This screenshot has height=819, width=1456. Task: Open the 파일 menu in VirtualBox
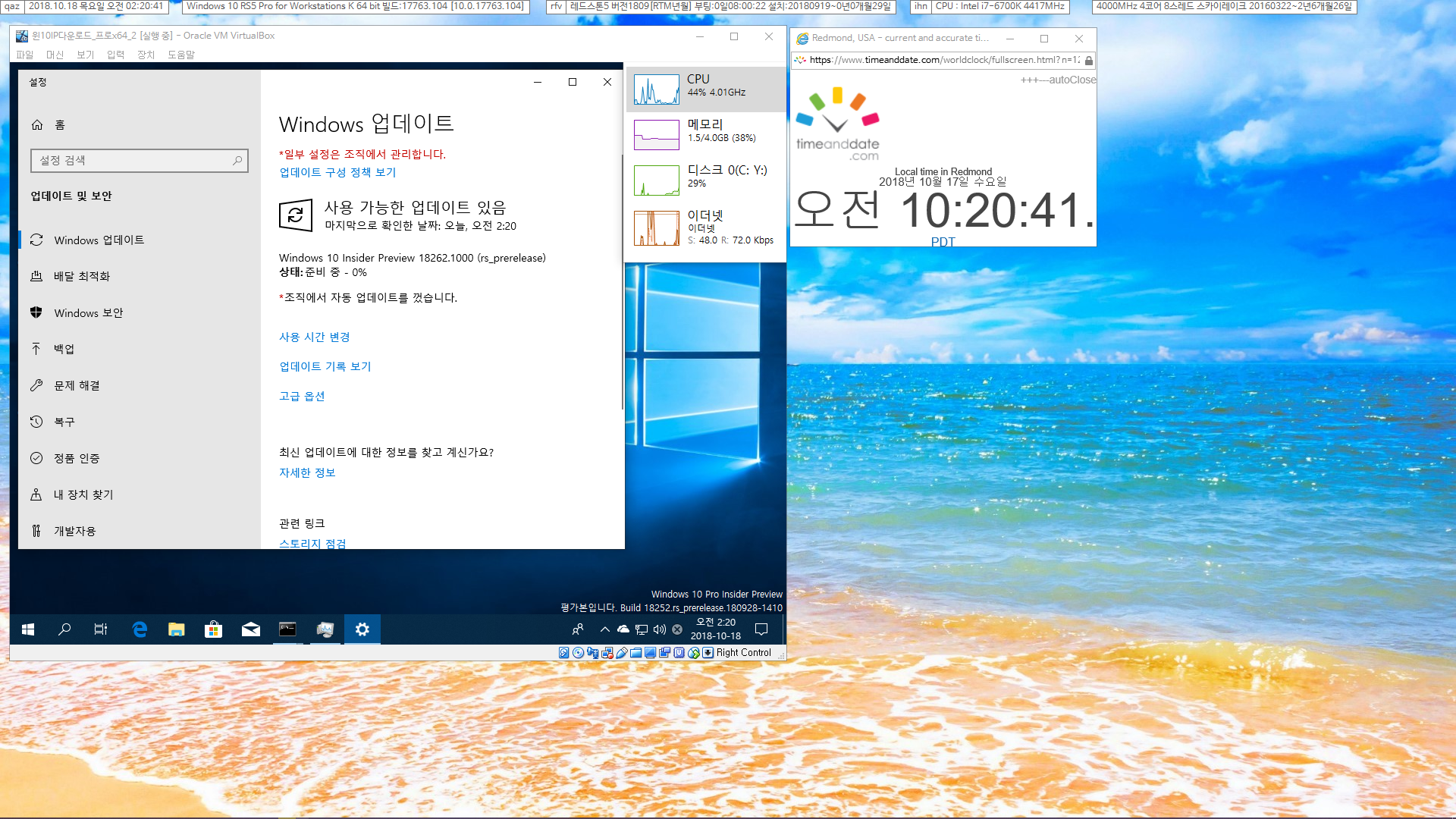pos(25,55)
